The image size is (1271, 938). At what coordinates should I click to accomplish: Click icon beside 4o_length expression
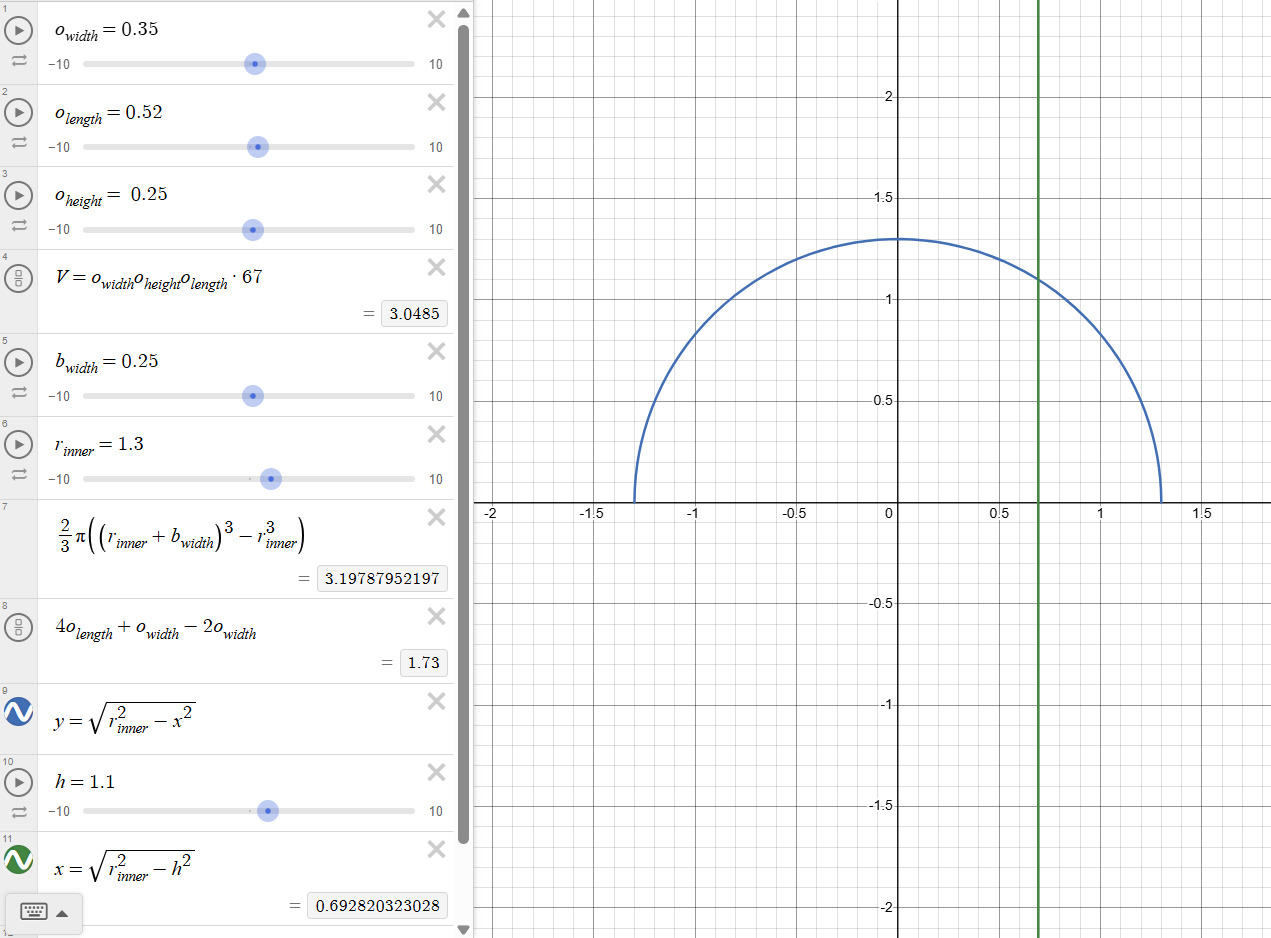(x=18, y=628)
